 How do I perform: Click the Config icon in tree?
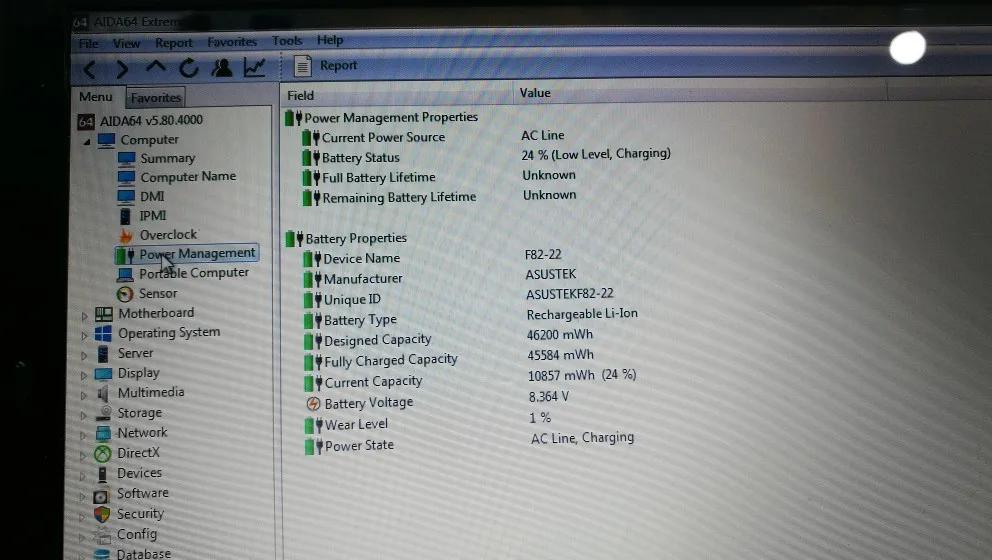pyautogui.click(x=101, y=535)
